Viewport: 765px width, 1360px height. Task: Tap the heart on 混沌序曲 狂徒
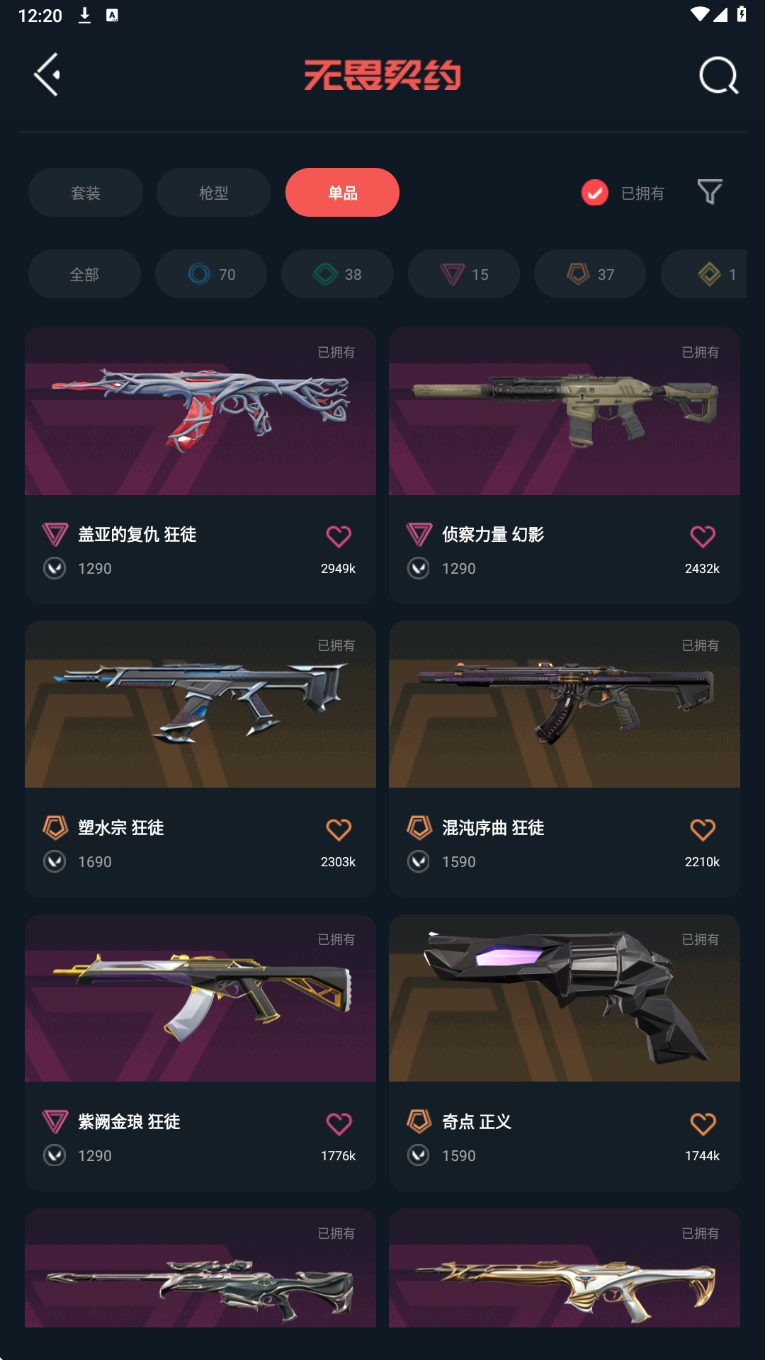click(703, 829)
